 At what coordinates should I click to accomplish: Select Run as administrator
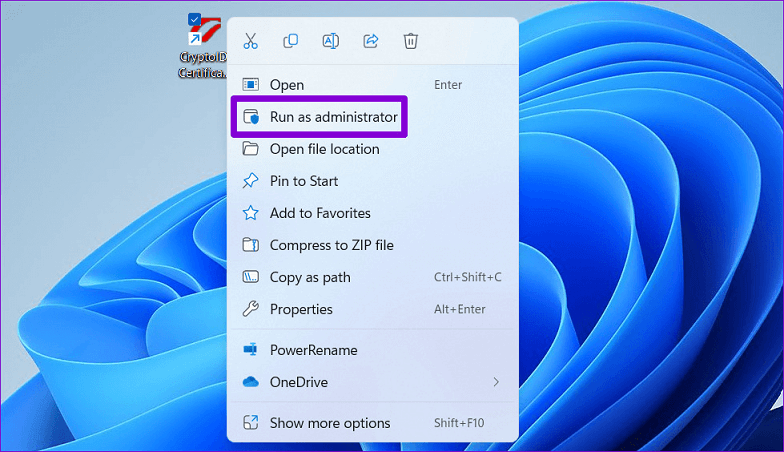pyautogui.click(x=333, y=117)
